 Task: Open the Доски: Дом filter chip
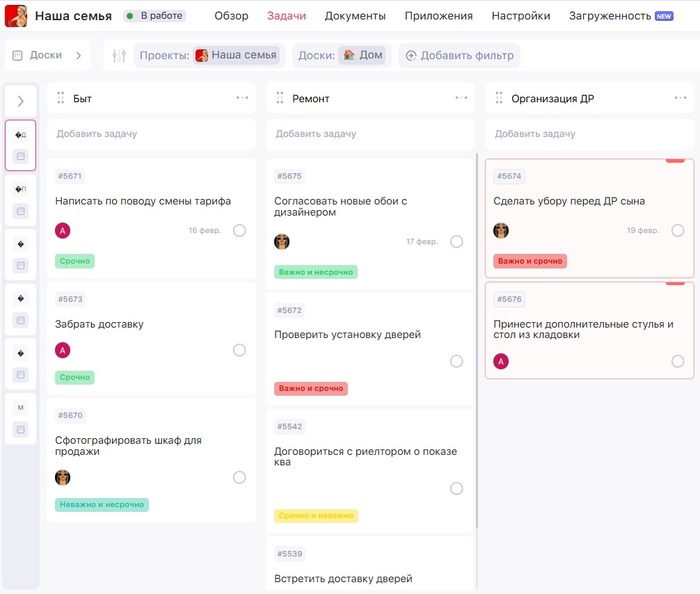pyautogui.click(x=340, y=56)
